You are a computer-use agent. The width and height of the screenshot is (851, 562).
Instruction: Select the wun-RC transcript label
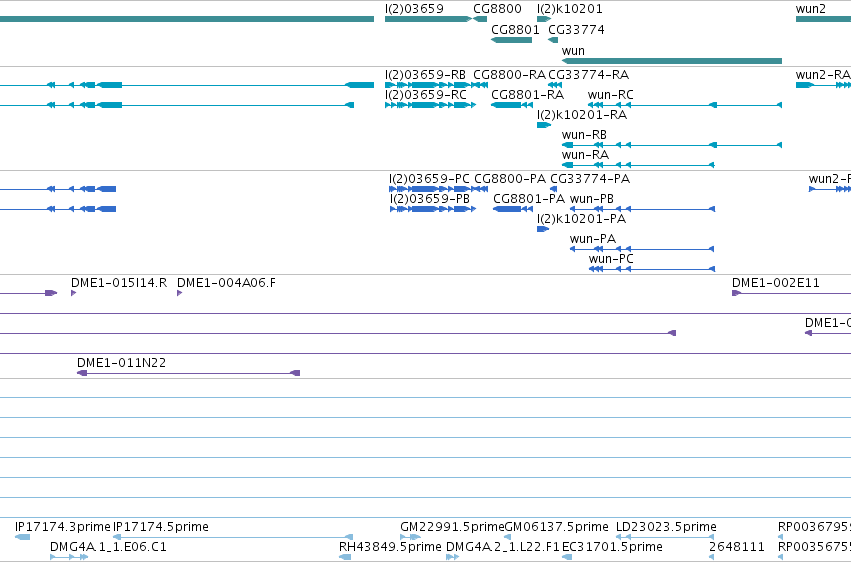[x=610, y=94]
